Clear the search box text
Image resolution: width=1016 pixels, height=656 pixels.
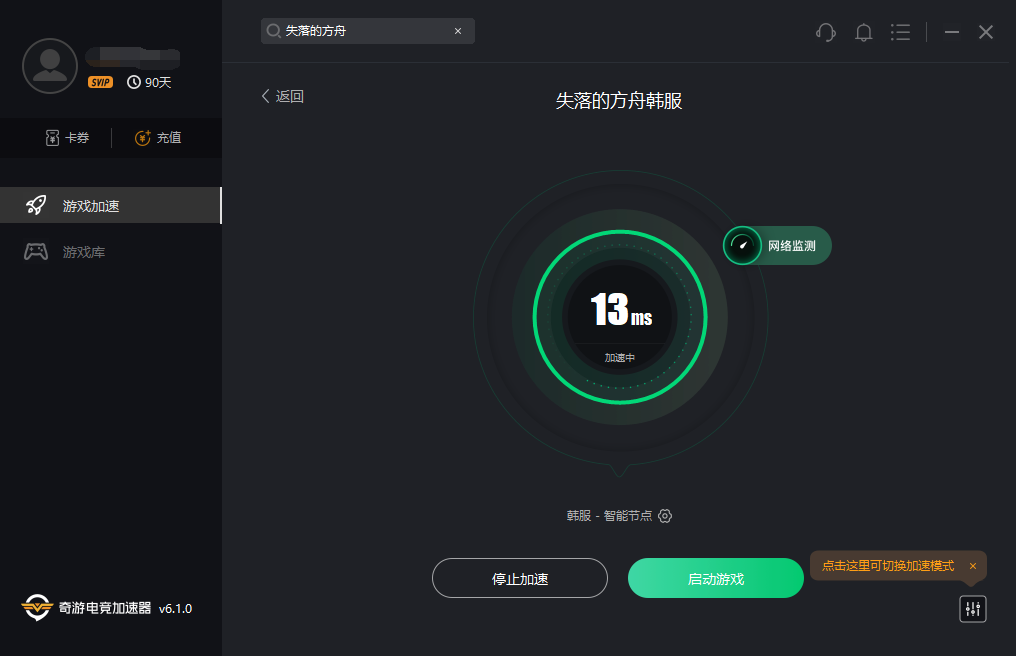(x=458, y=31)
